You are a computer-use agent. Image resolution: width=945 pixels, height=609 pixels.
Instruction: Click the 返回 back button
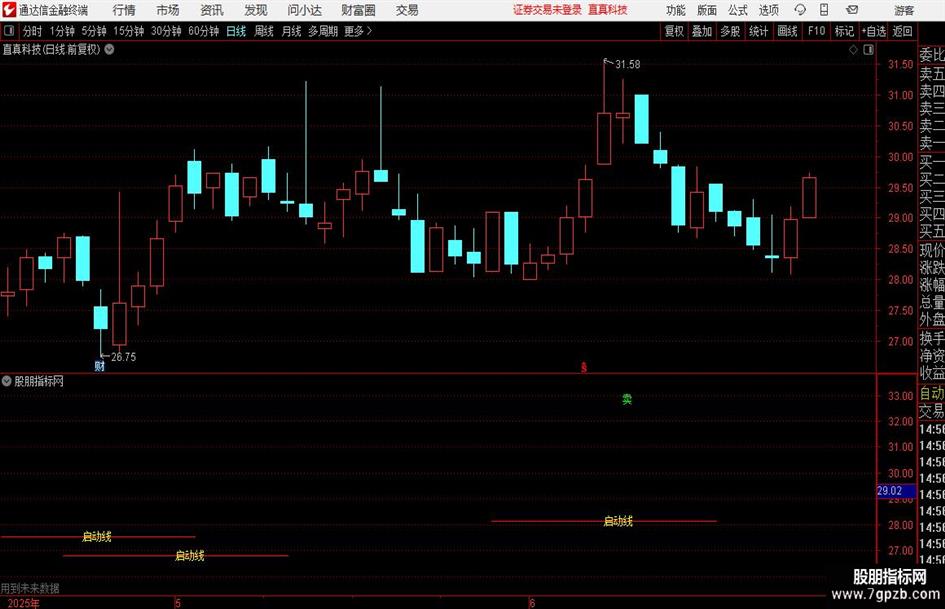point(902,31)
